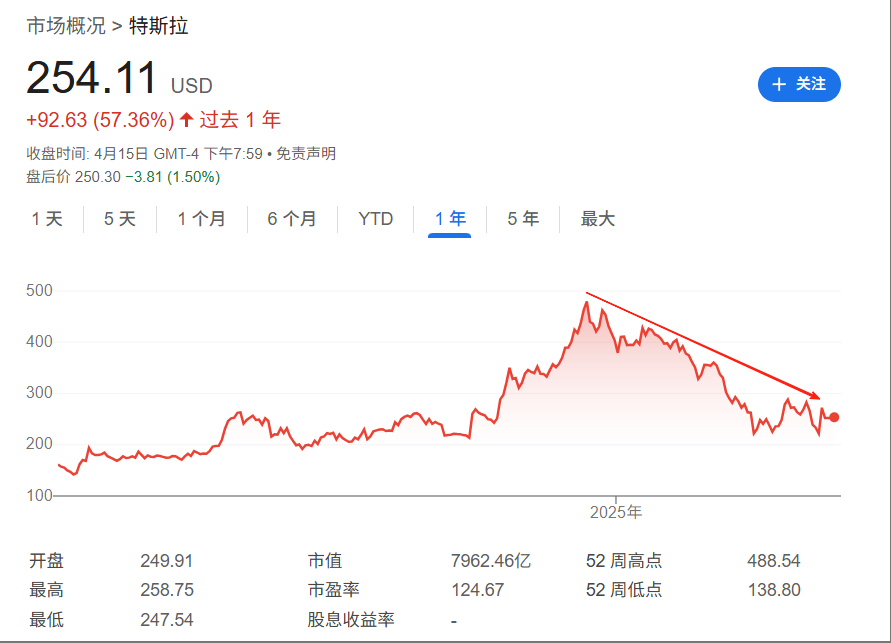891x643 pixels.
Task: Select the 5 天 time range tab
Action: [x=119, y=219]
